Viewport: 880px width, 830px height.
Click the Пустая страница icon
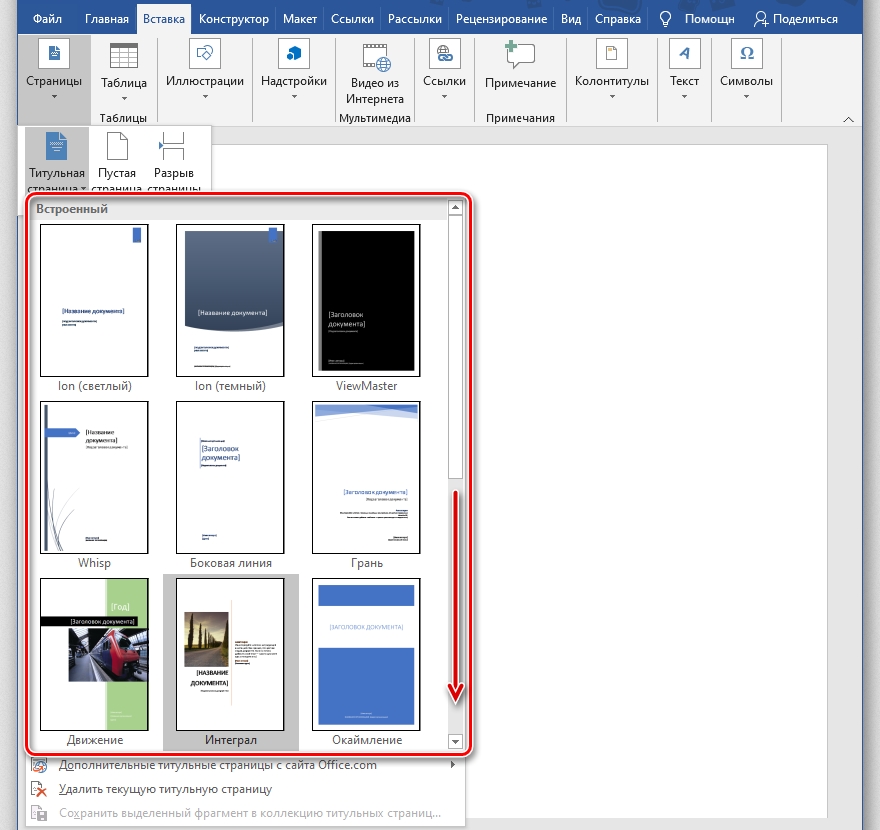[x=117, y=148]
